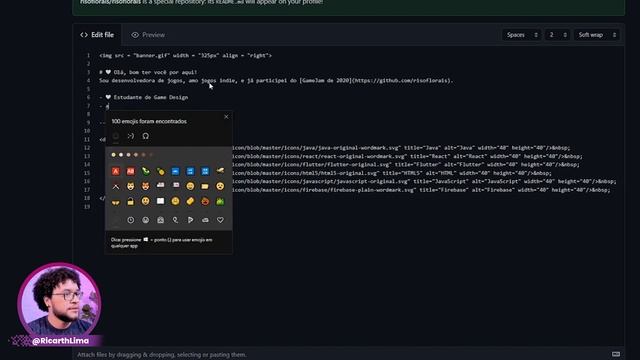This screenshot has height=360, width=640.
Task: Open the Spaces indent mode dropdown
Action: coord(522,35)
